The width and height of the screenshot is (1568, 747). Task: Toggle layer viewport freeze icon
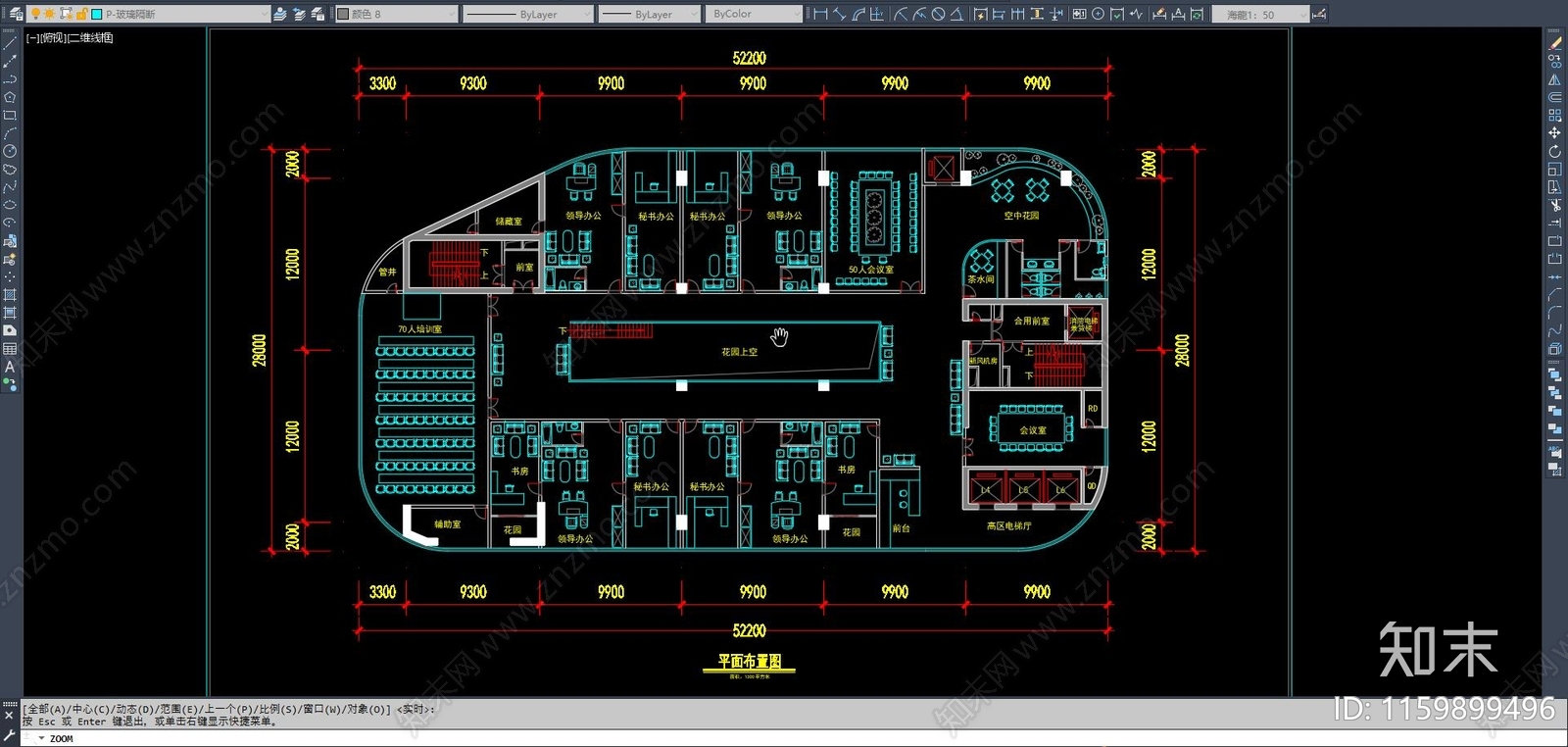coord(66,14)
